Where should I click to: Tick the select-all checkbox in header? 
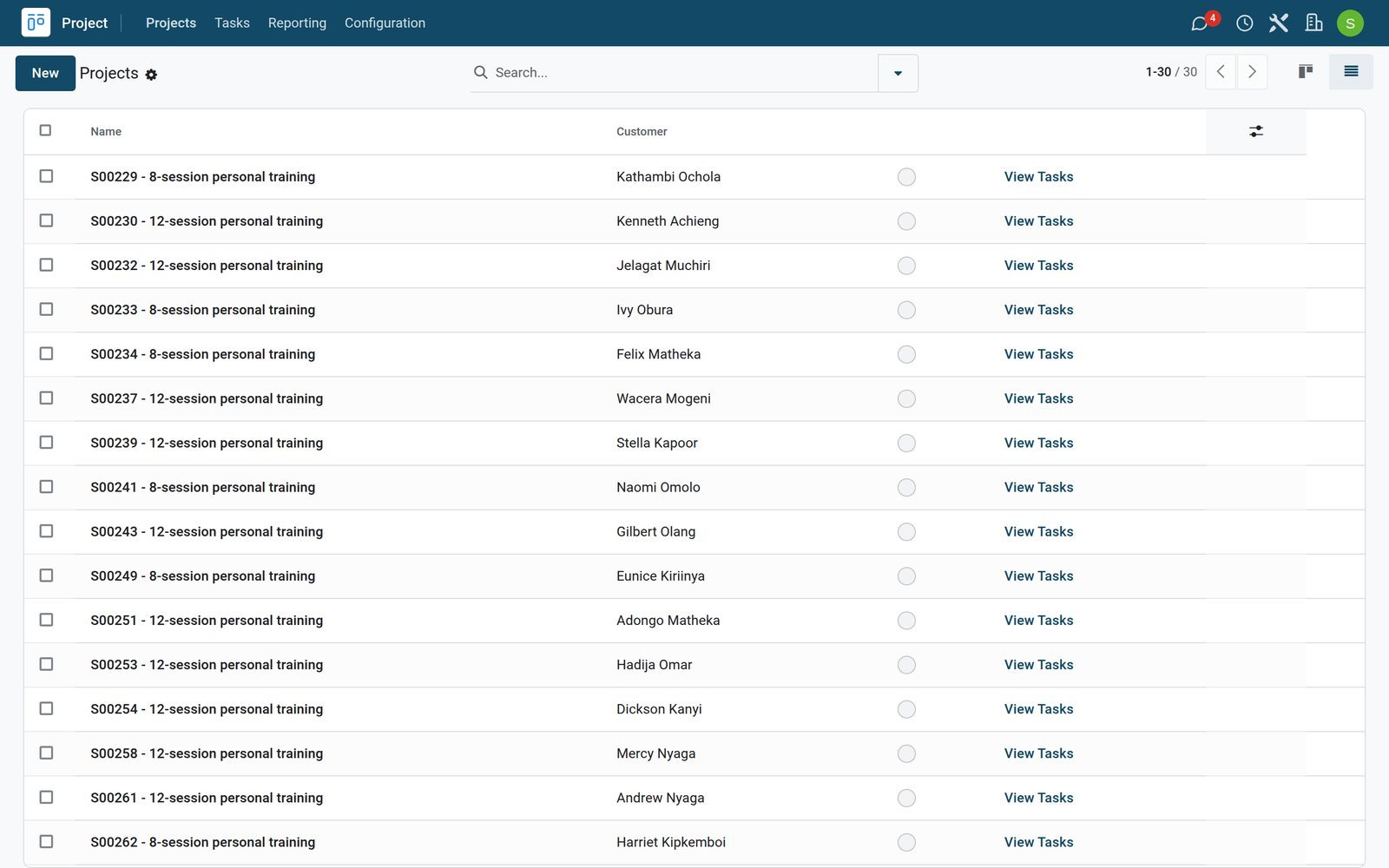(x=45, y=130)
